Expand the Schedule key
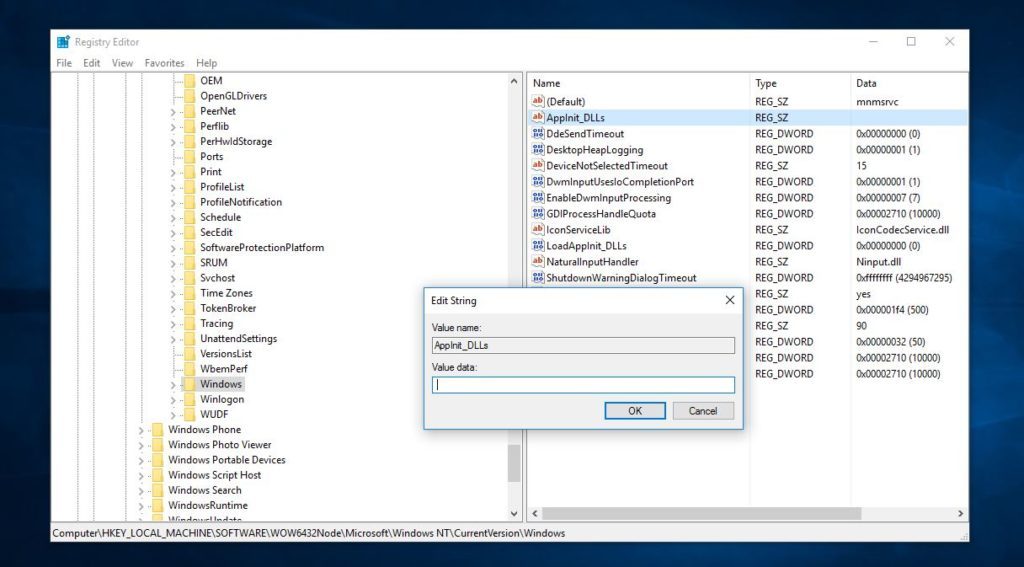The image size is (1024, 567). tap(173, 218)
